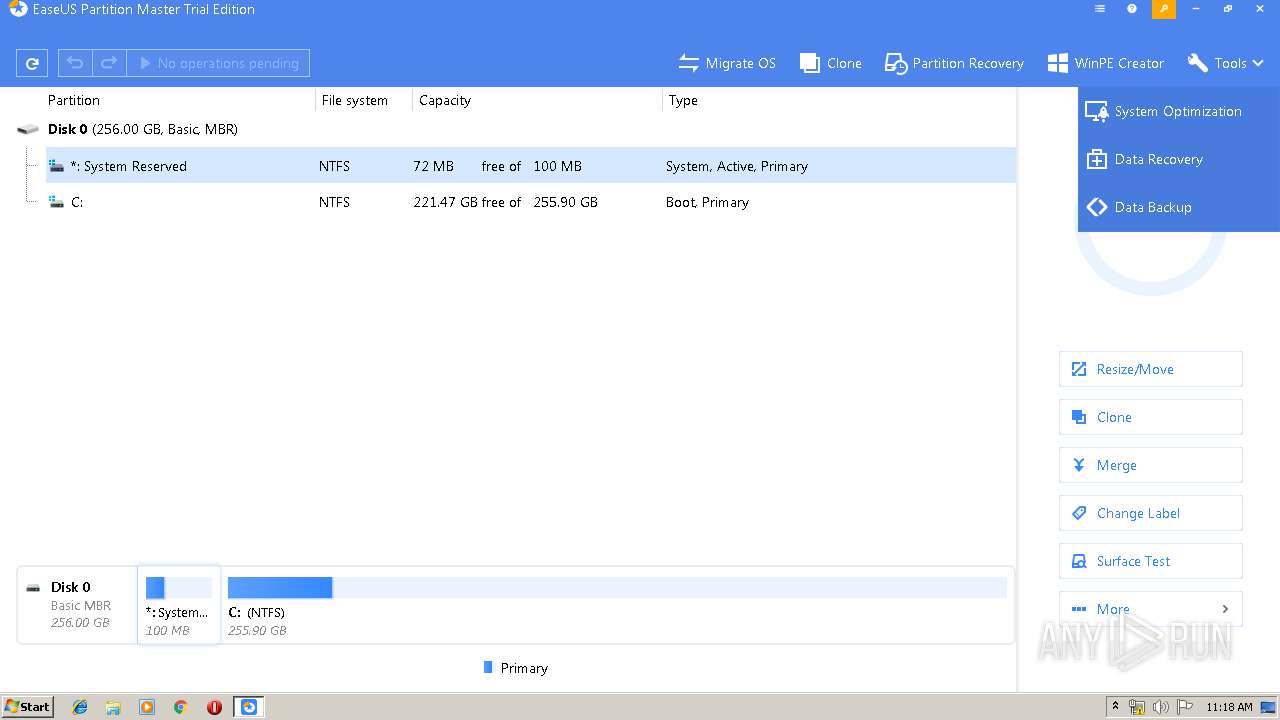Click the Change Label tag icon
This screenshot has width=1280, height=720.
click(1079, 513)
